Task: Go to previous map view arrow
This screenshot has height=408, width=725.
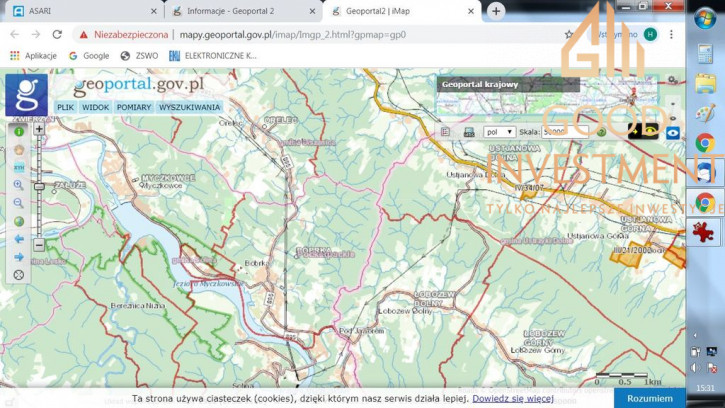Action: pyautogui.click(x=18, y=239)
